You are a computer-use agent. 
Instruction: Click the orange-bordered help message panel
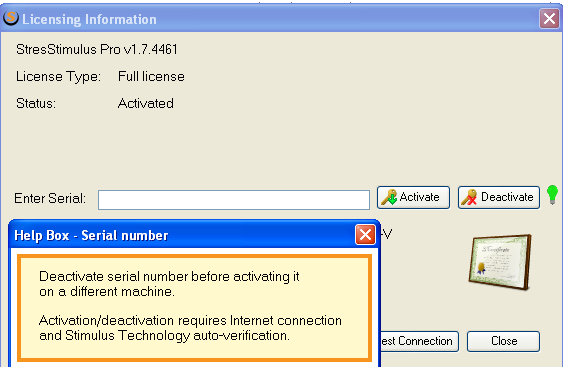click(x=194, y=307)
